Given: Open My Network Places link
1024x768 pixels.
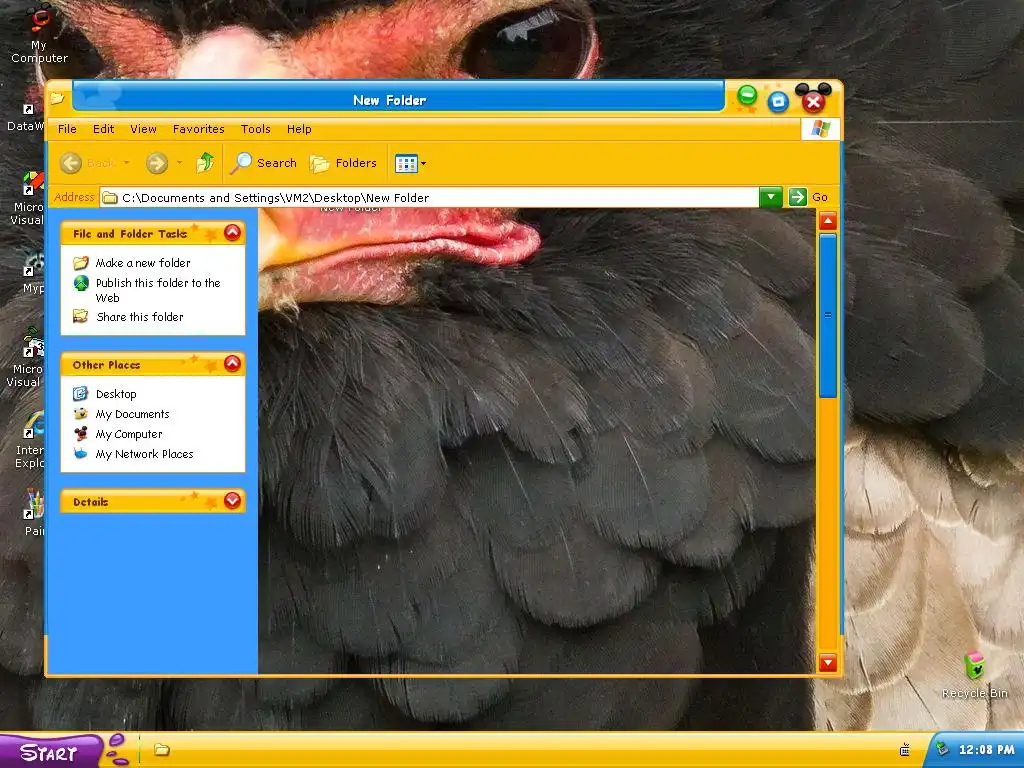Looking at the screenshot, I should click(x=144, y=454).
